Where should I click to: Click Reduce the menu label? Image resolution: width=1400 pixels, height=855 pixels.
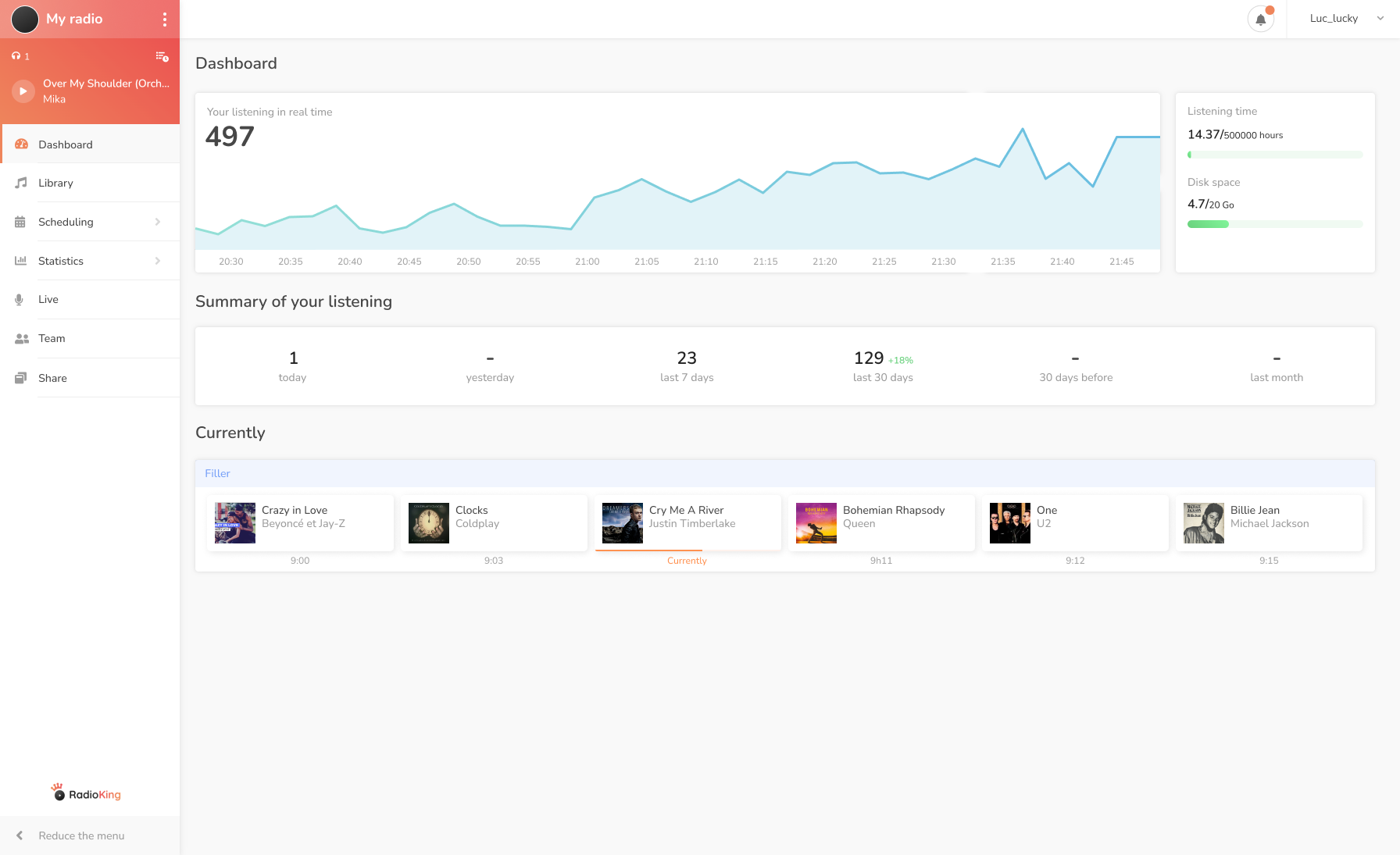click(x=81, y=835)
